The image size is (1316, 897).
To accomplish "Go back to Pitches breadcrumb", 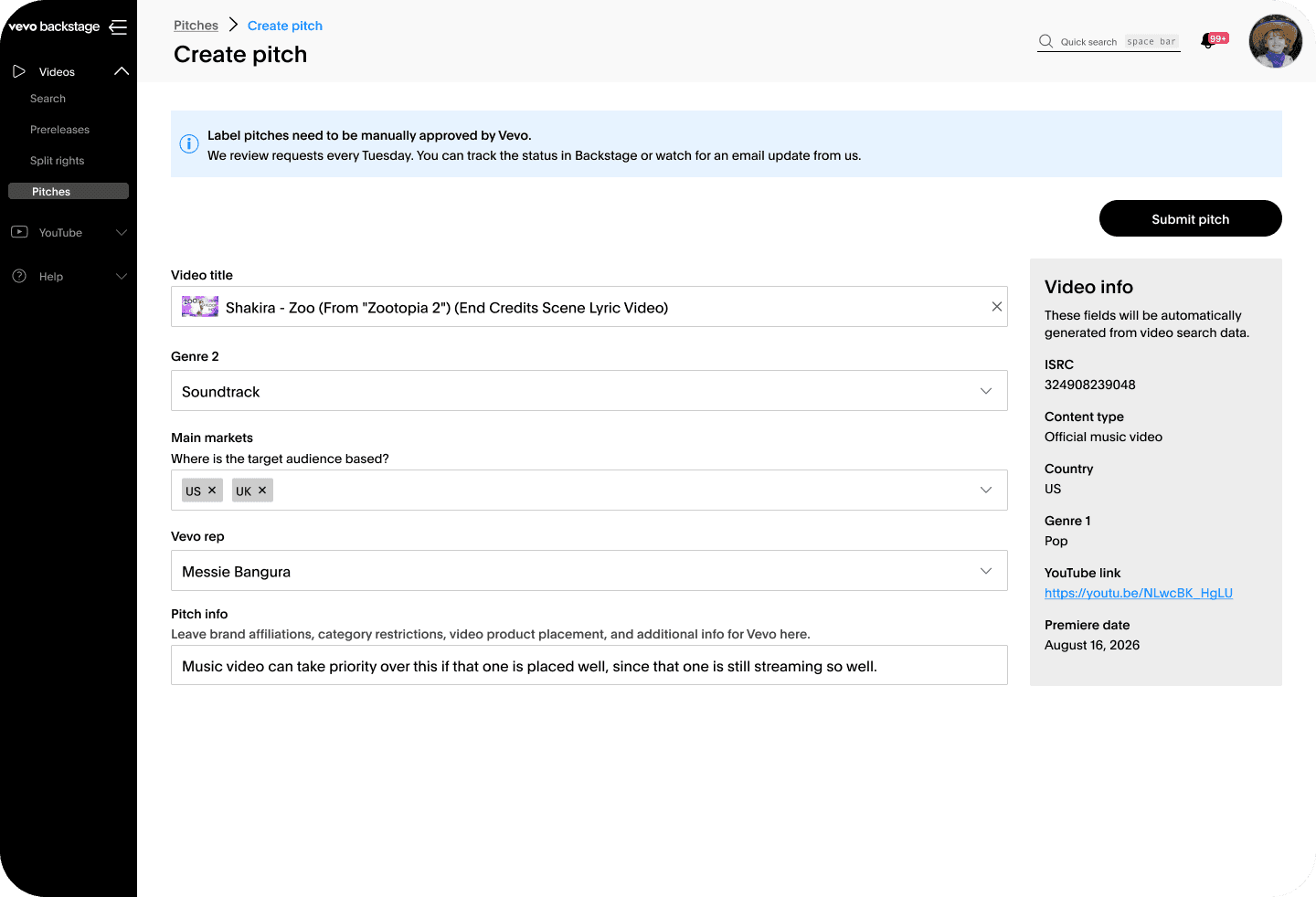I will pyautogui.click(x=196, y=26).
